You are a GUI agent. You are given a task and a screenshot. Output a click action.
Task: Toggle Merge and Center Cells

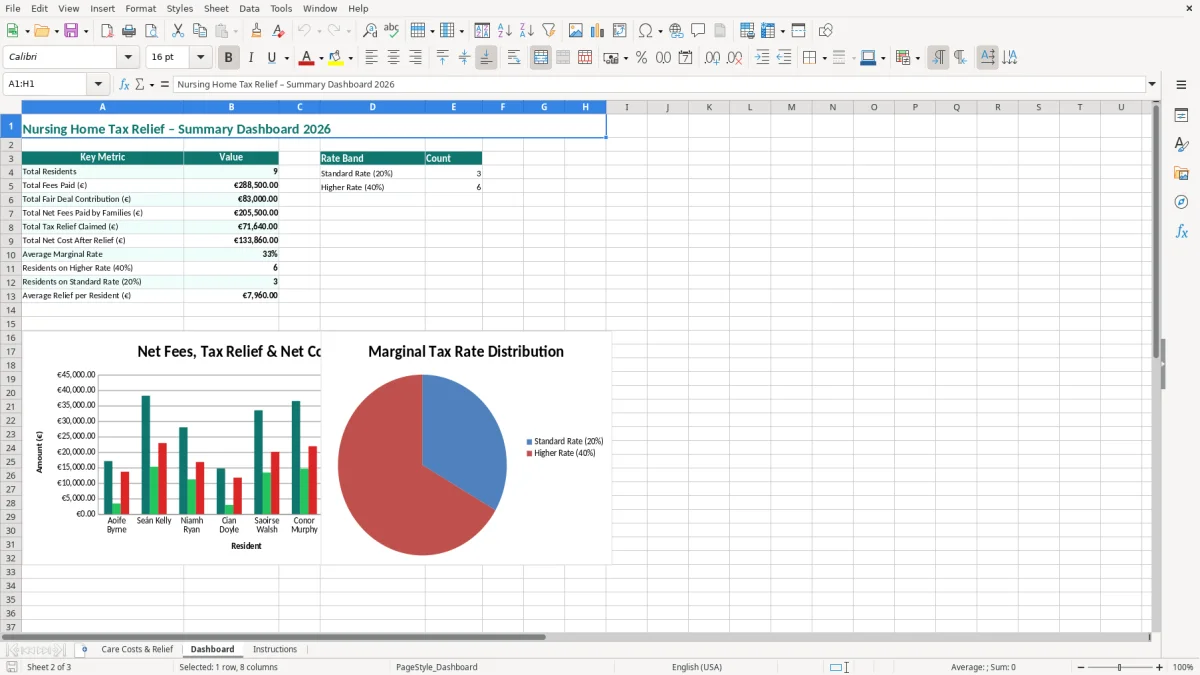pos(541,58)
